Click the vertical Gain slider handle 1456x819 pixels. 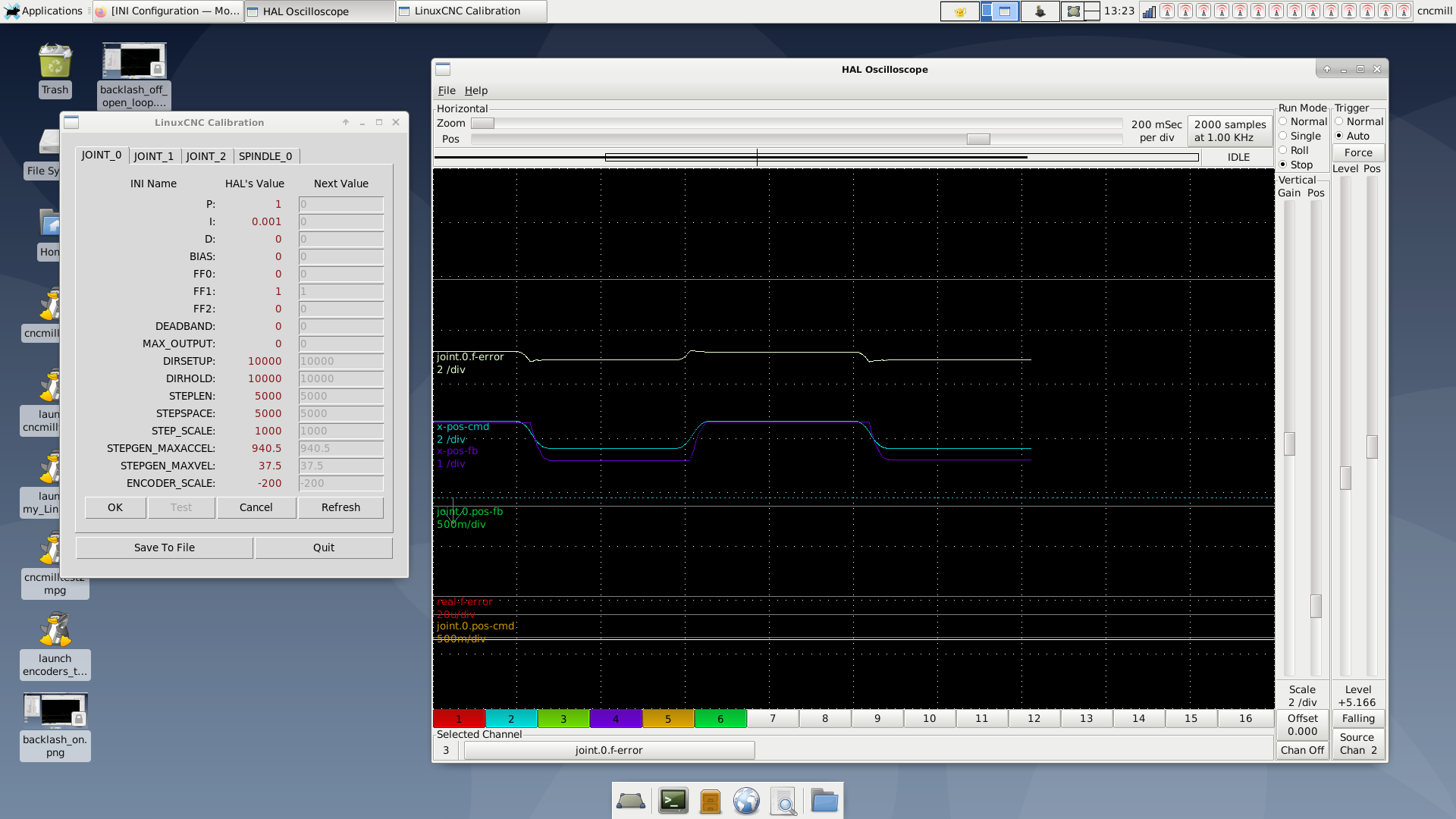[1289, 444]
